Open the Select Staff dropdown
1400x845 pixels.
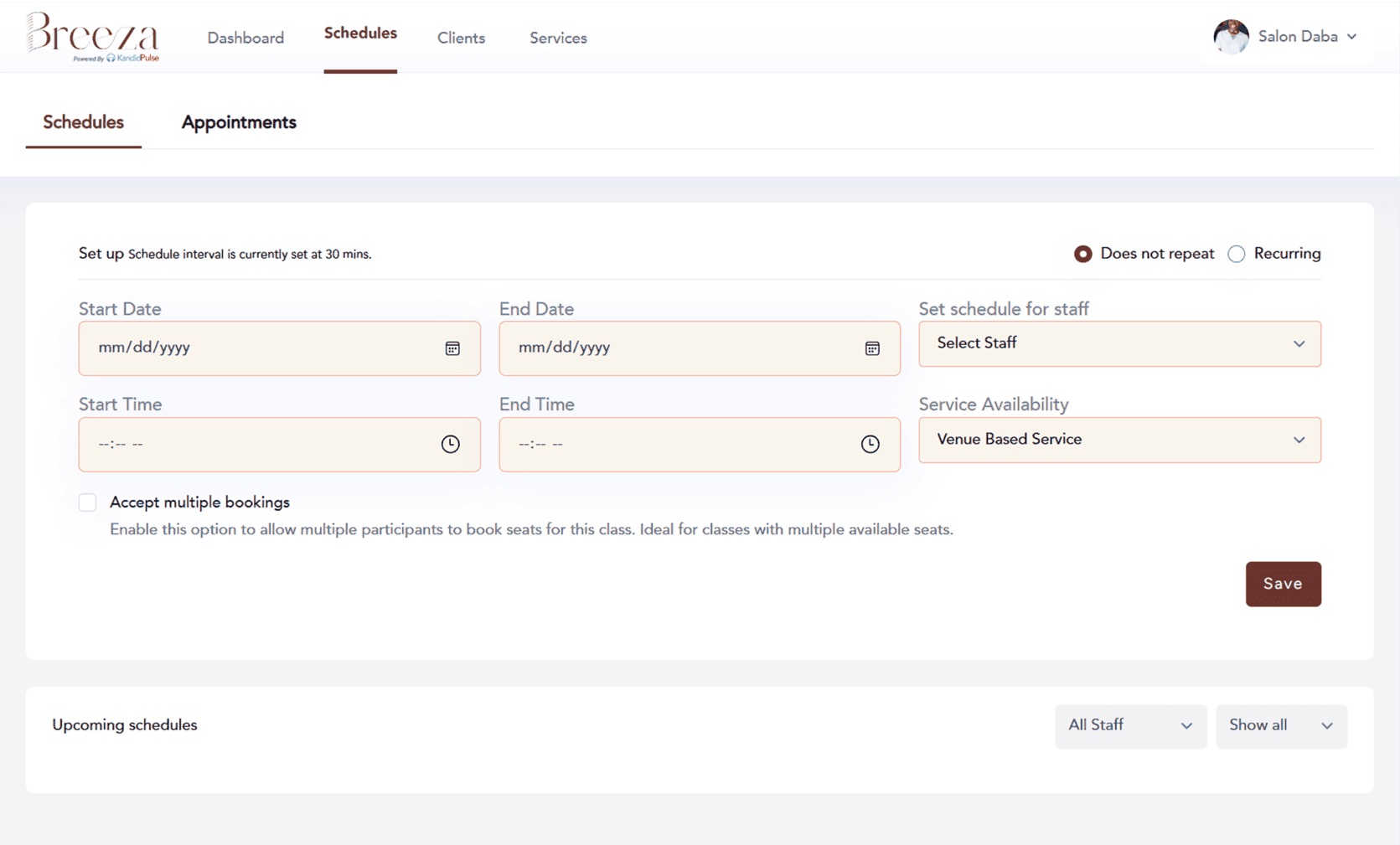pyautogui.click(x=1119, y=343)
